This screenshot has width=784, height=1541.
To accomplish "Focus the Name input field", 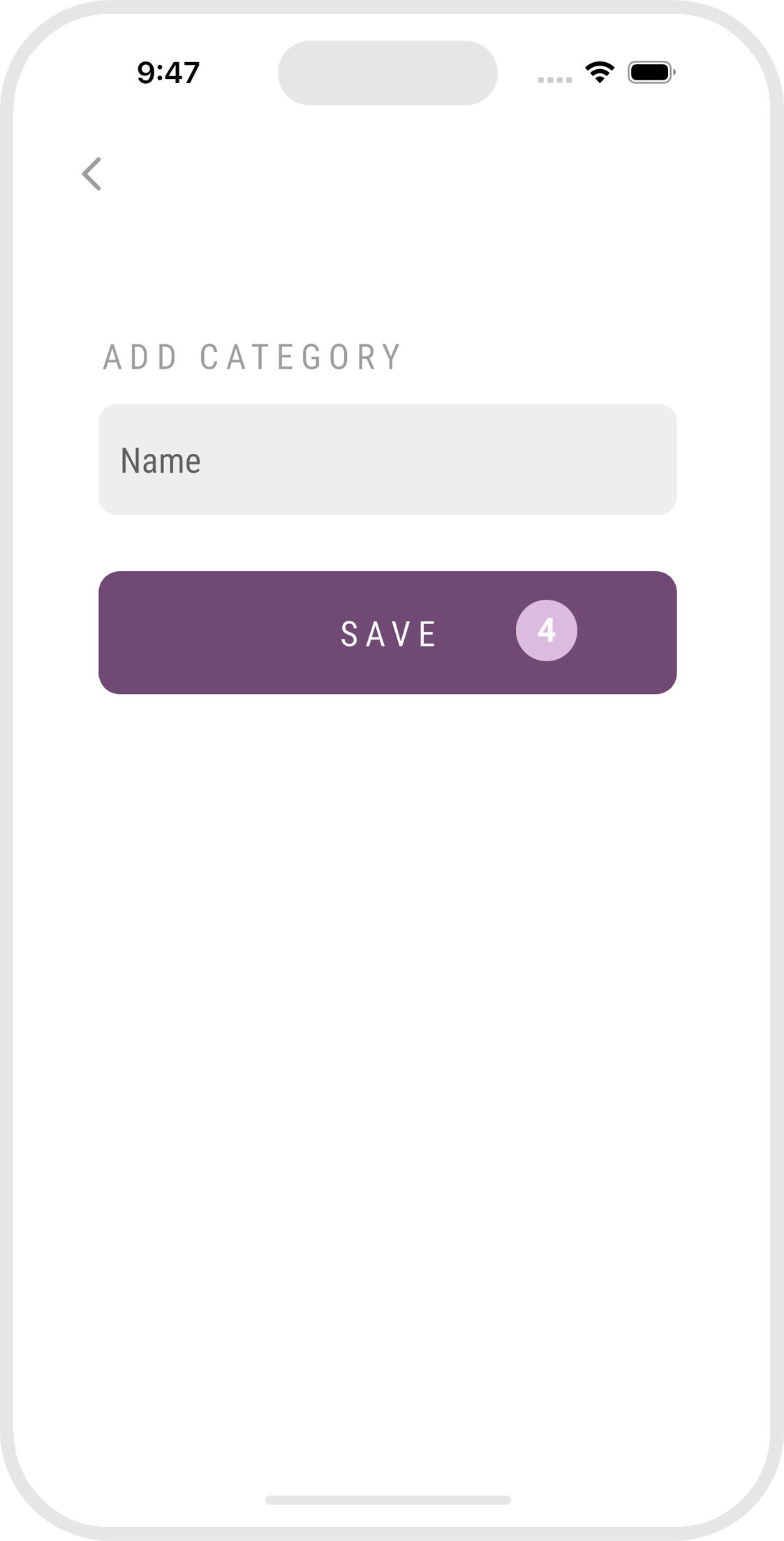I will pos(387,459).
